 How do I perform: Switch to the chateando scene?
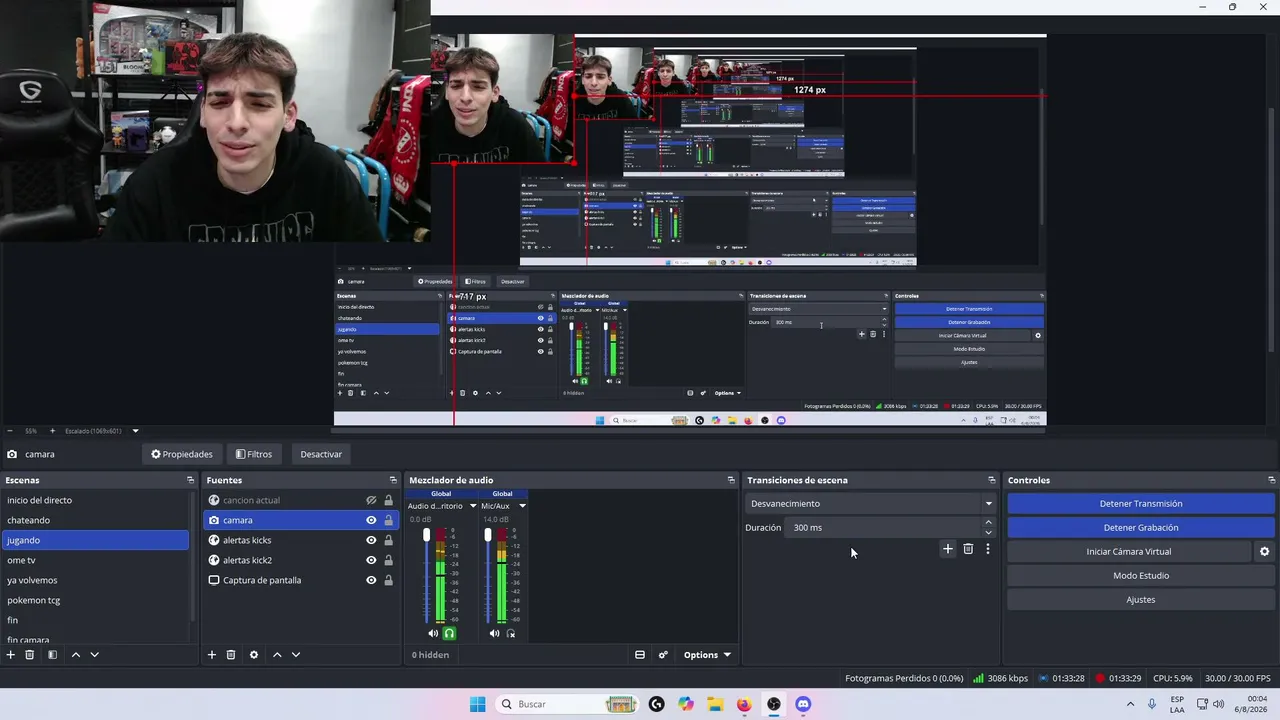96,520
